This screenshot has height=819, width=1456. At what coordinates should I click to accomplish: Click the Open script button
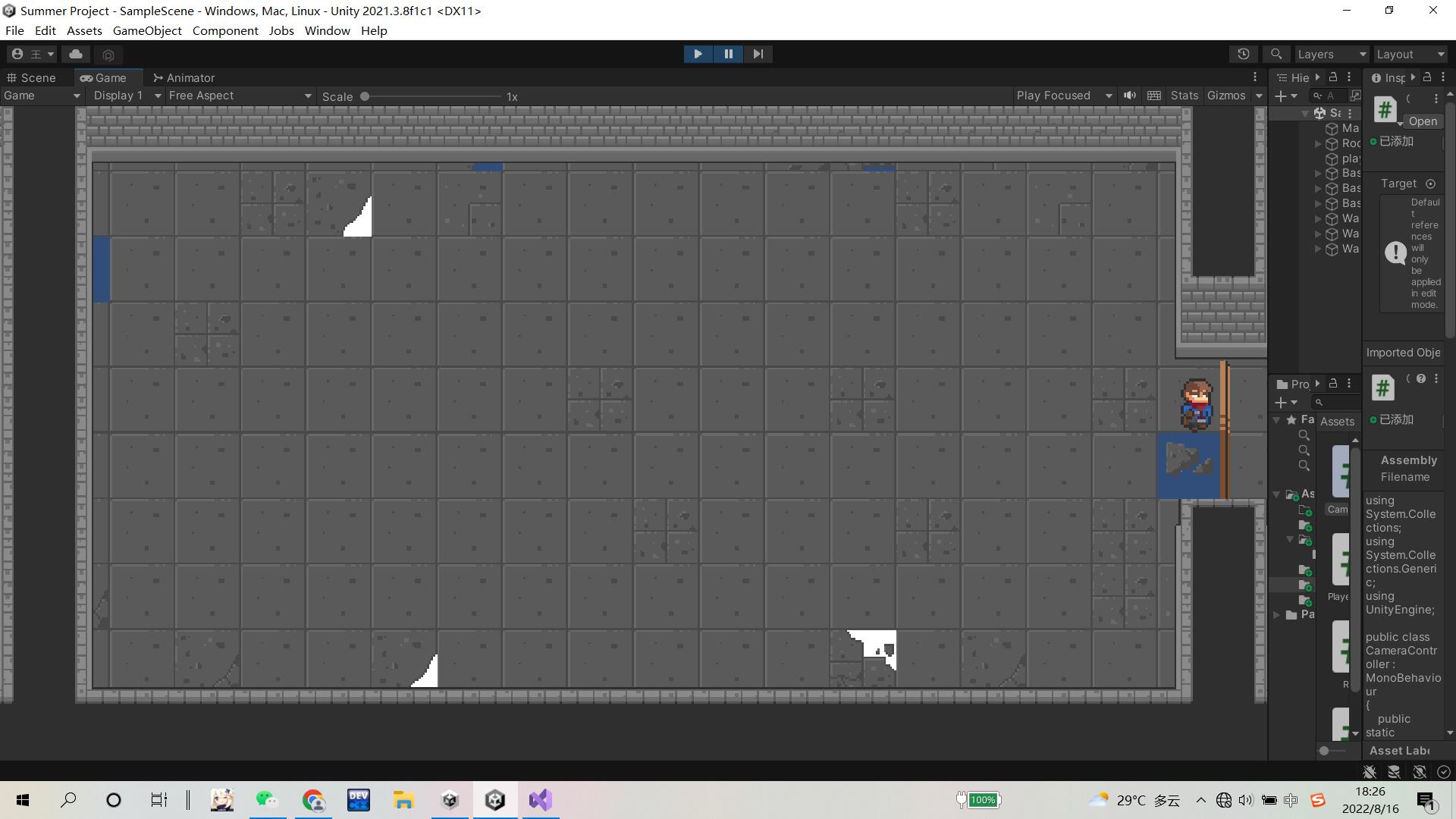pyautogui.click(x=1423, y=121)
